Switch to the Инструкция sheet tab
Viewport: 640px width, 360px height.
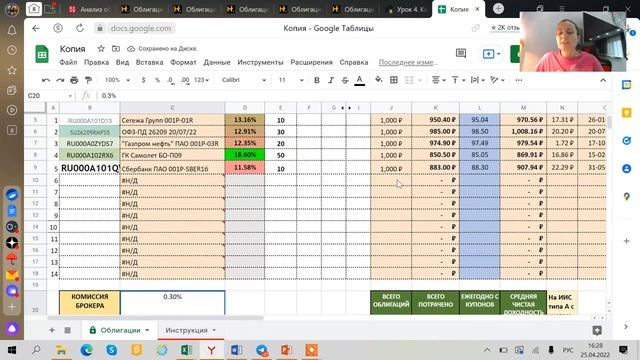point(186,330)
